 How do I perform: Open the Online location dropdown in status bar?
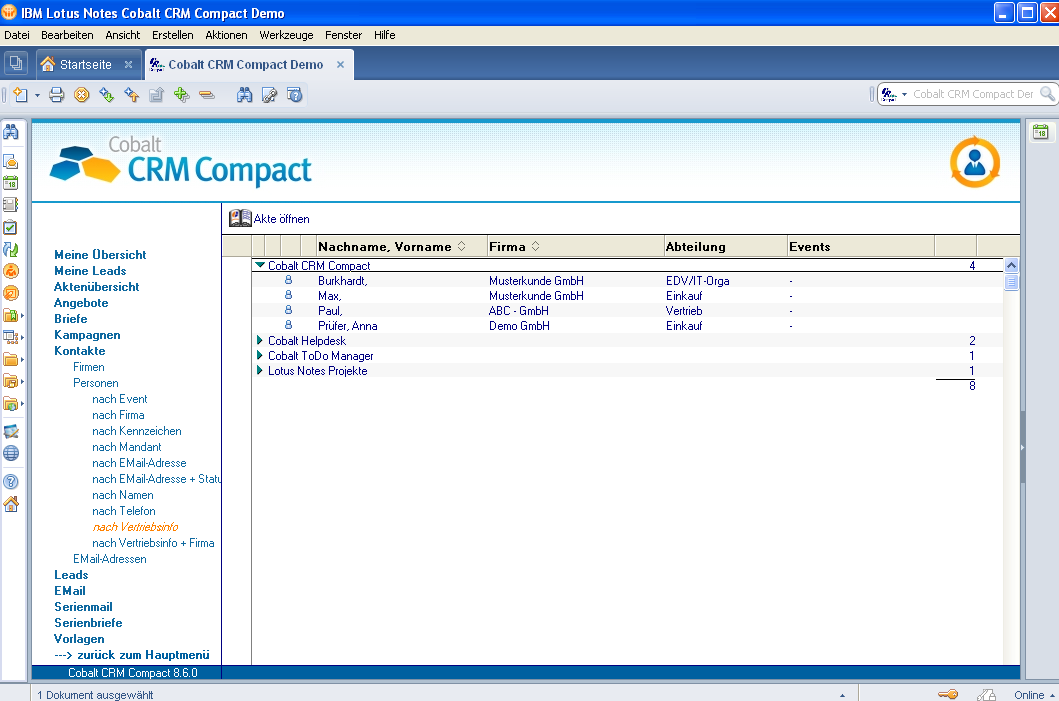[x=1035, y=695]
